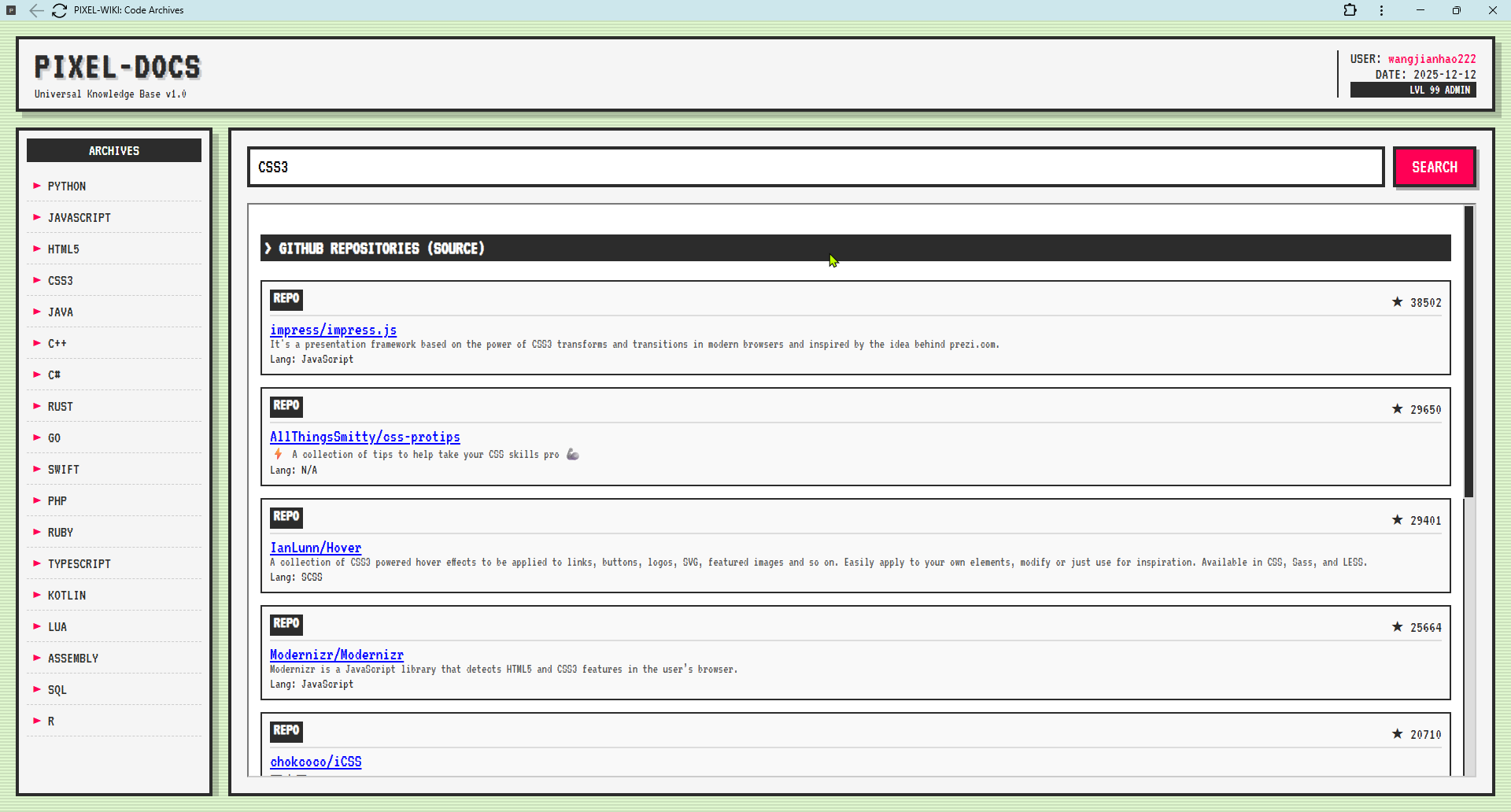The width and height of the screenshot is (1511, 812).
Task: Click the LVL 99 ADMIN progress bar
Action: 1413,90
